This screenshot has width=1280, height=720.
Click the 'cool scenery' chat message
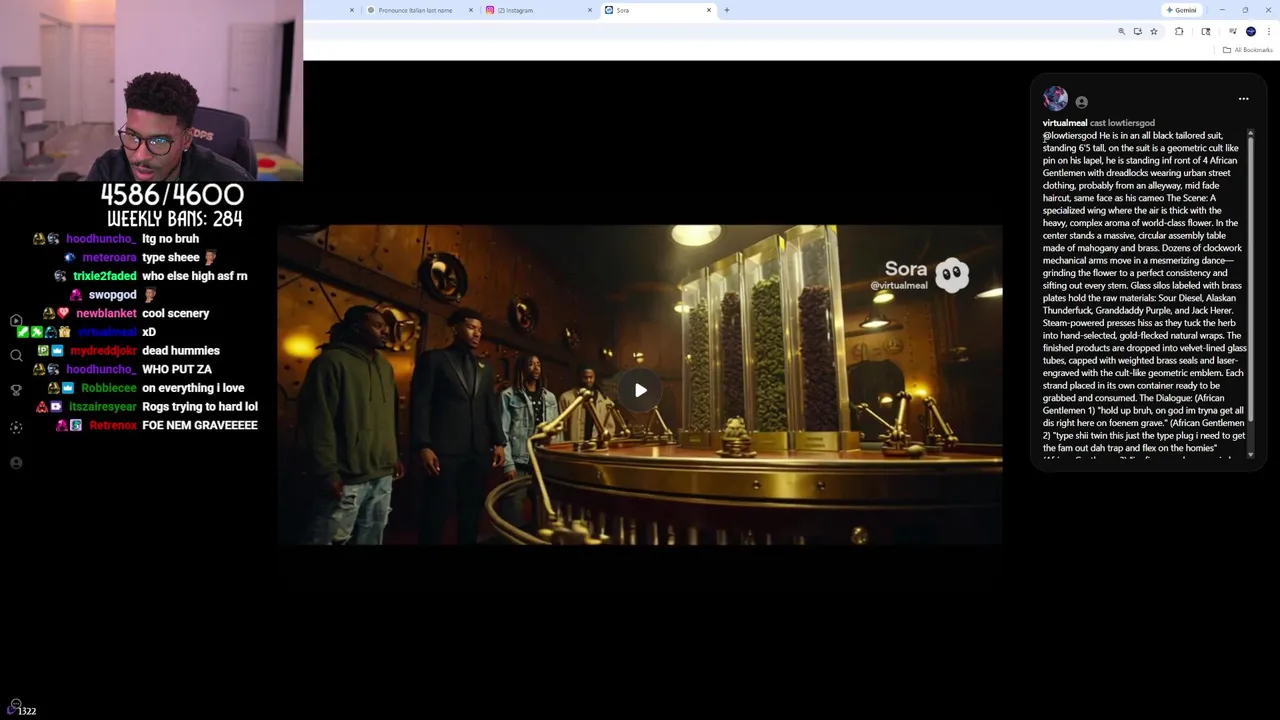click(175, 314)
